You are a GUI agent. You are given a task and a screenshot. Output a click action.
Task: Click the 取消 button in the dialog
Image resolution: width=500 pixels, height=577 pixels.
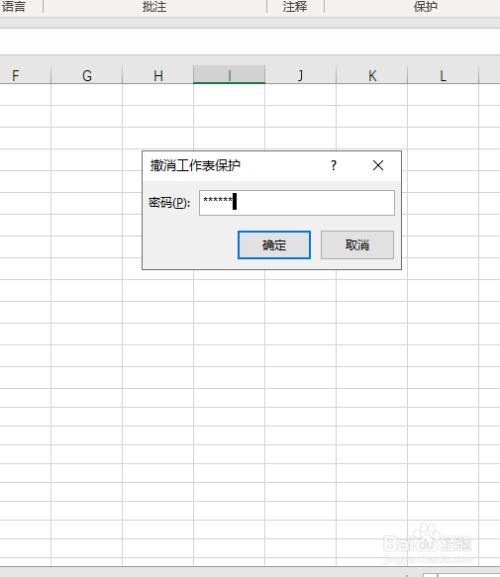point(357,245)
